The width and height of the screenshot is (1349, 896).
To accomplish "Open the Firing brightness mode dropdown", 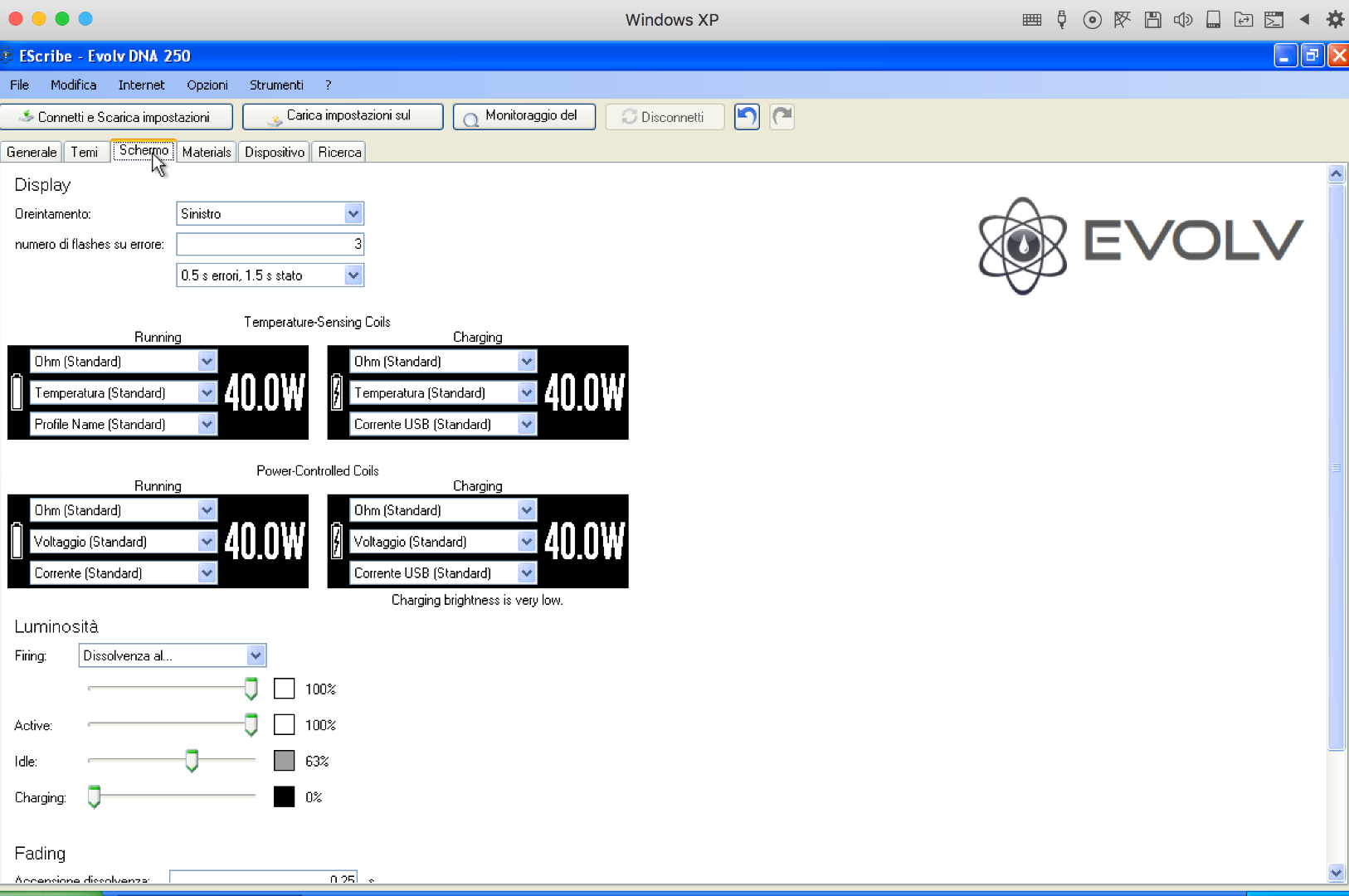I will [x=256, y=655].
